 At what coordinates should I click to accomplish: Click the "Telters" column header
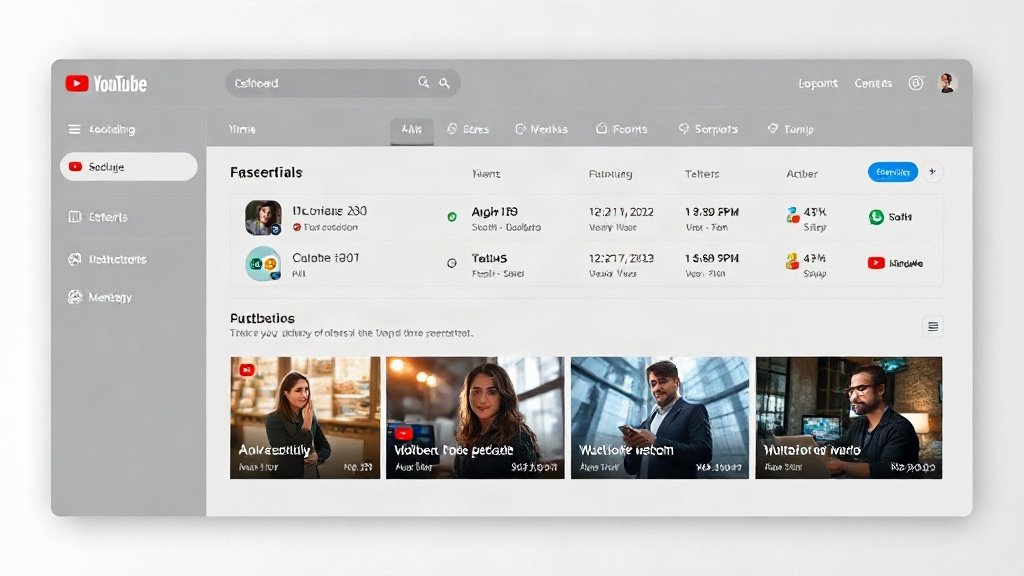point(702,174)
